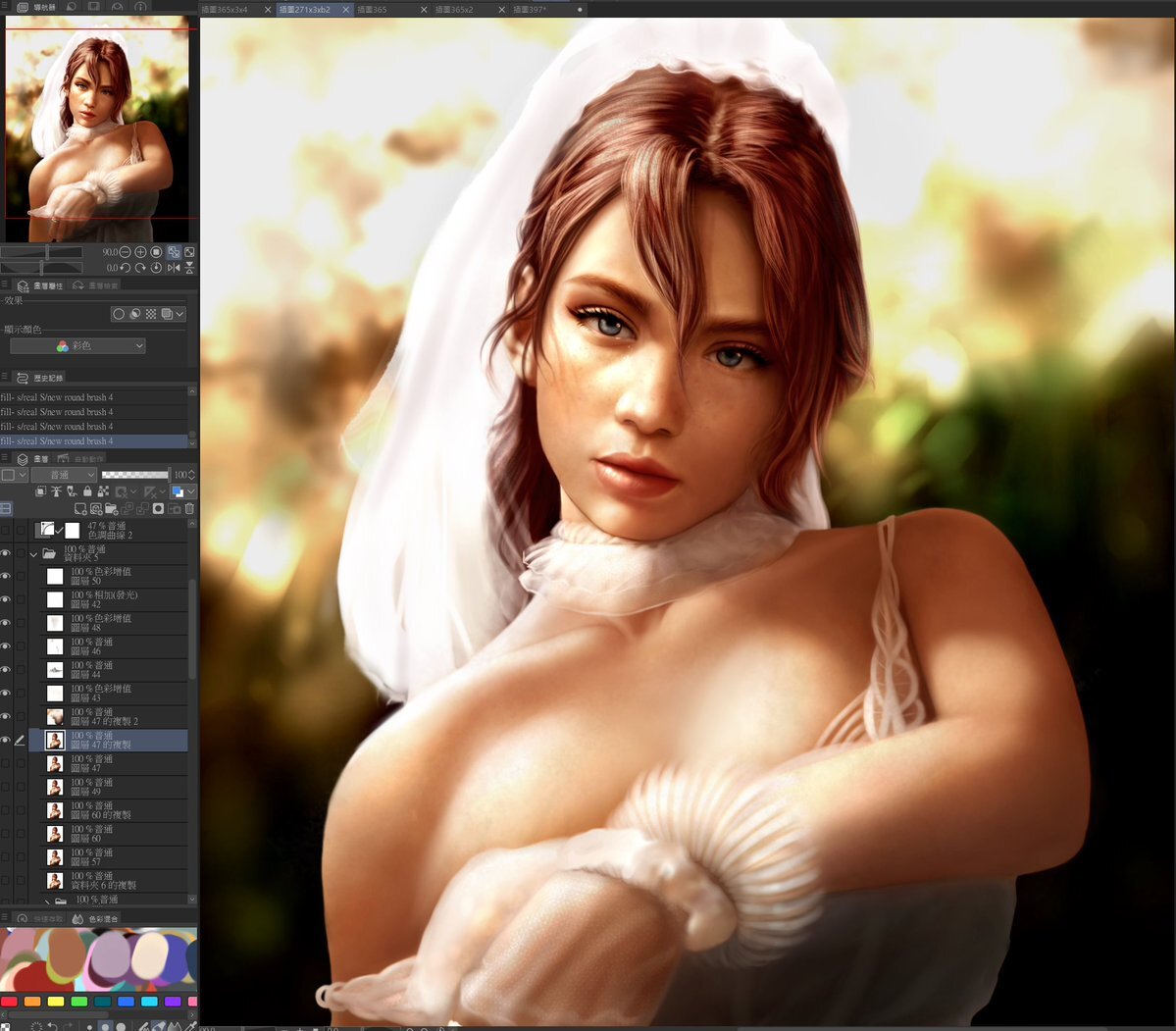This screenshot has height=1031, width=1176.
Task: Adjust the layer opacity stepper at 100
Action: click(x=192, y=475)
